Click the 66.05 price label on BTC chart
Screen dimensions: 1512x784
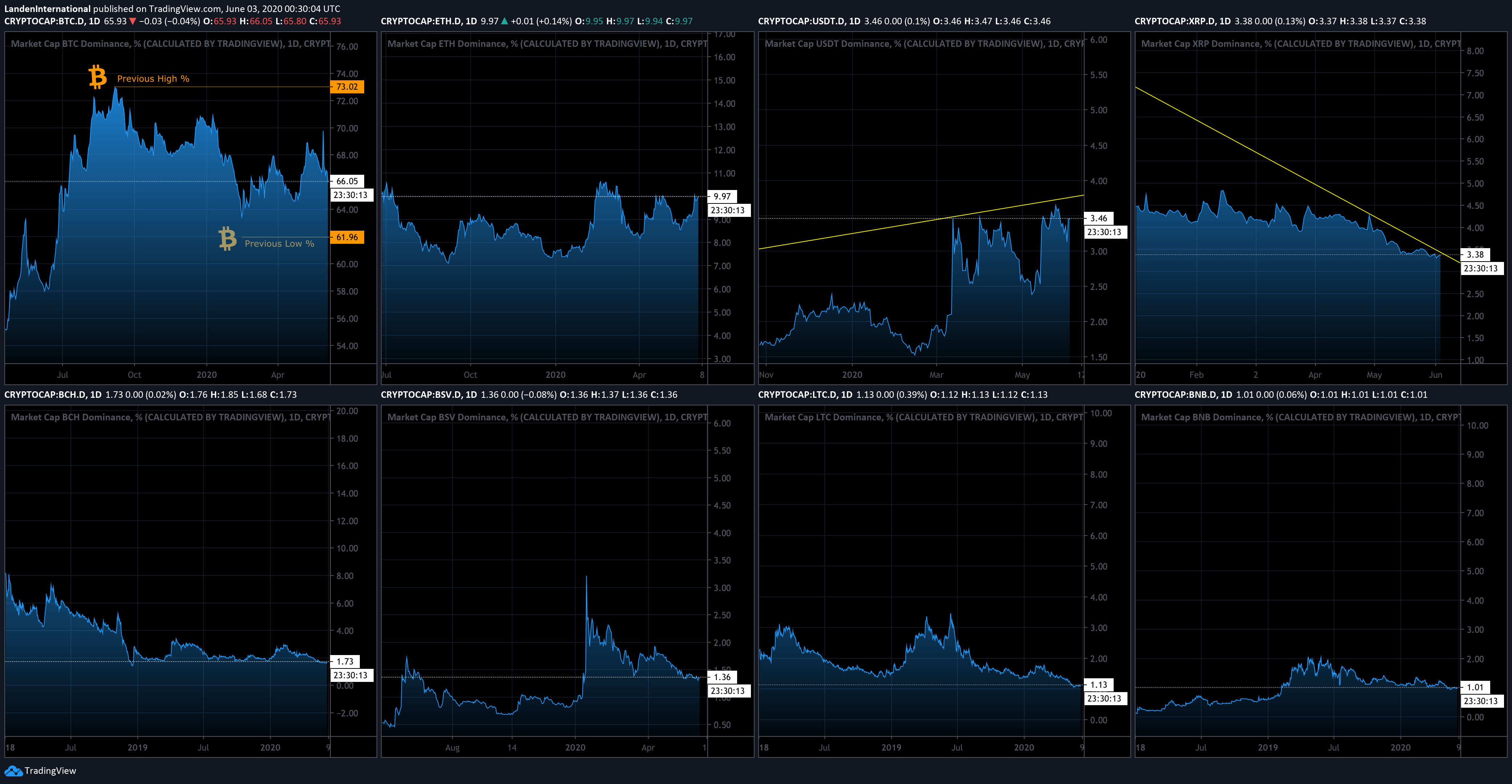point(347,181)
